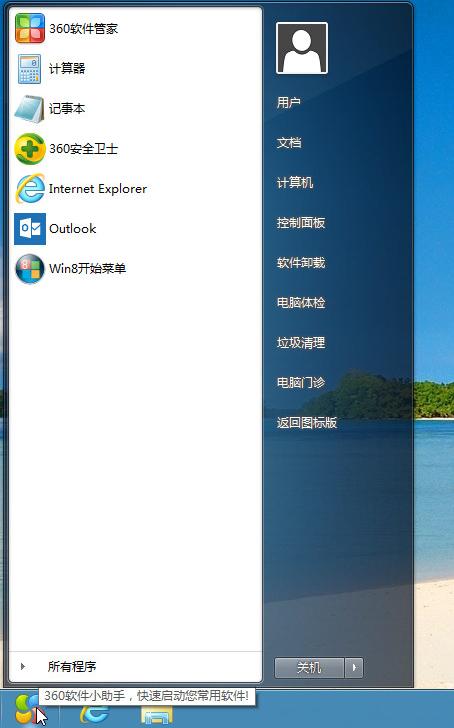
Task: Open the Internet Explorer icon in the menu
Action: pyautogui.click(x=30, y=188)
